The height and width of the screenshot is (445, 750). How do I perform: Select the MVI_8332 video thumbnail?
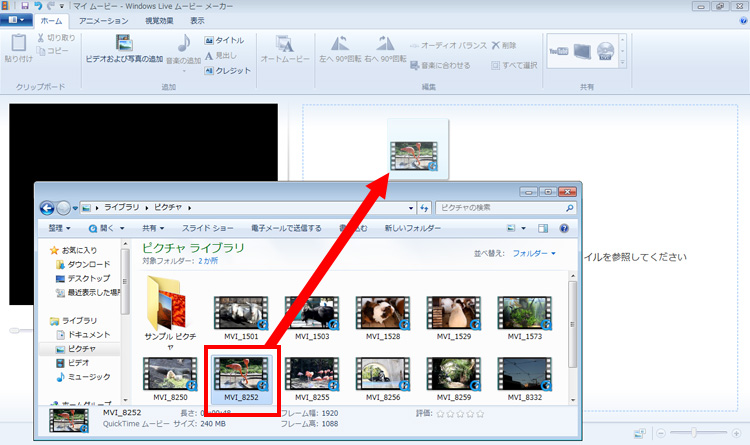point(524,374)
